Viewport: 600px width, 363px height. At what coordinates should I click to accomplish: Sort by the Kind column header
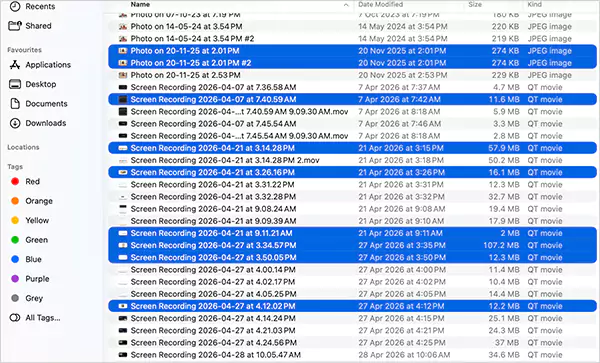534,5
